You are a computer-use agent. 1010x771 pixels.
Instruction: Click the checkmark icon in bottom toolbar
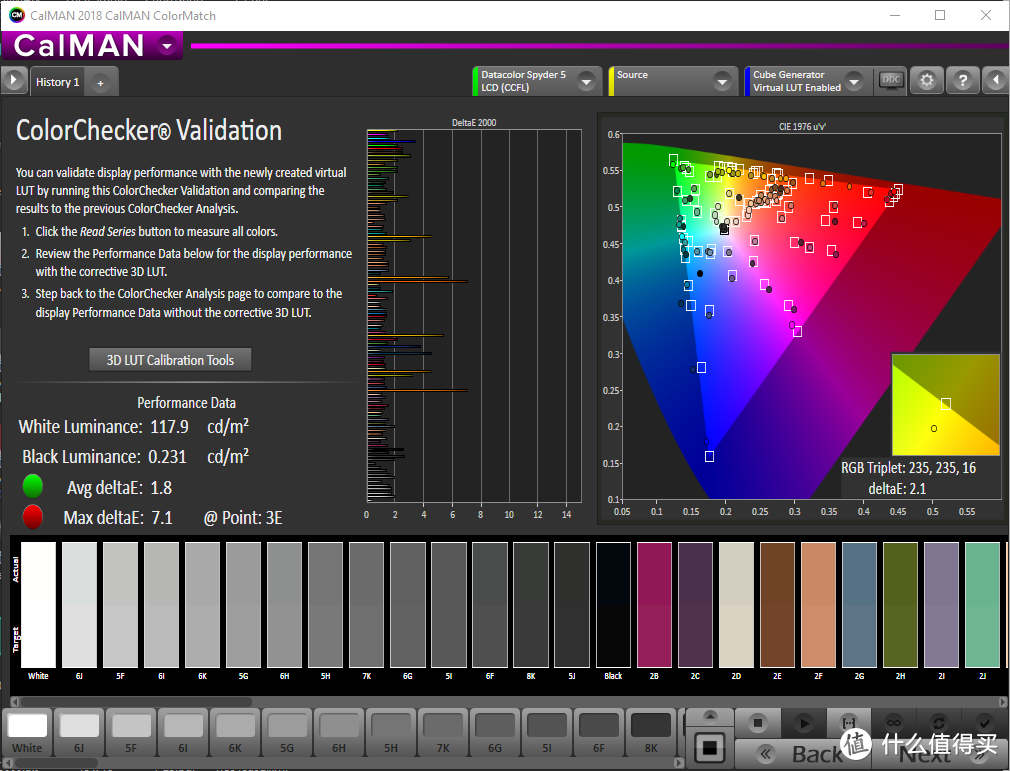984,722
